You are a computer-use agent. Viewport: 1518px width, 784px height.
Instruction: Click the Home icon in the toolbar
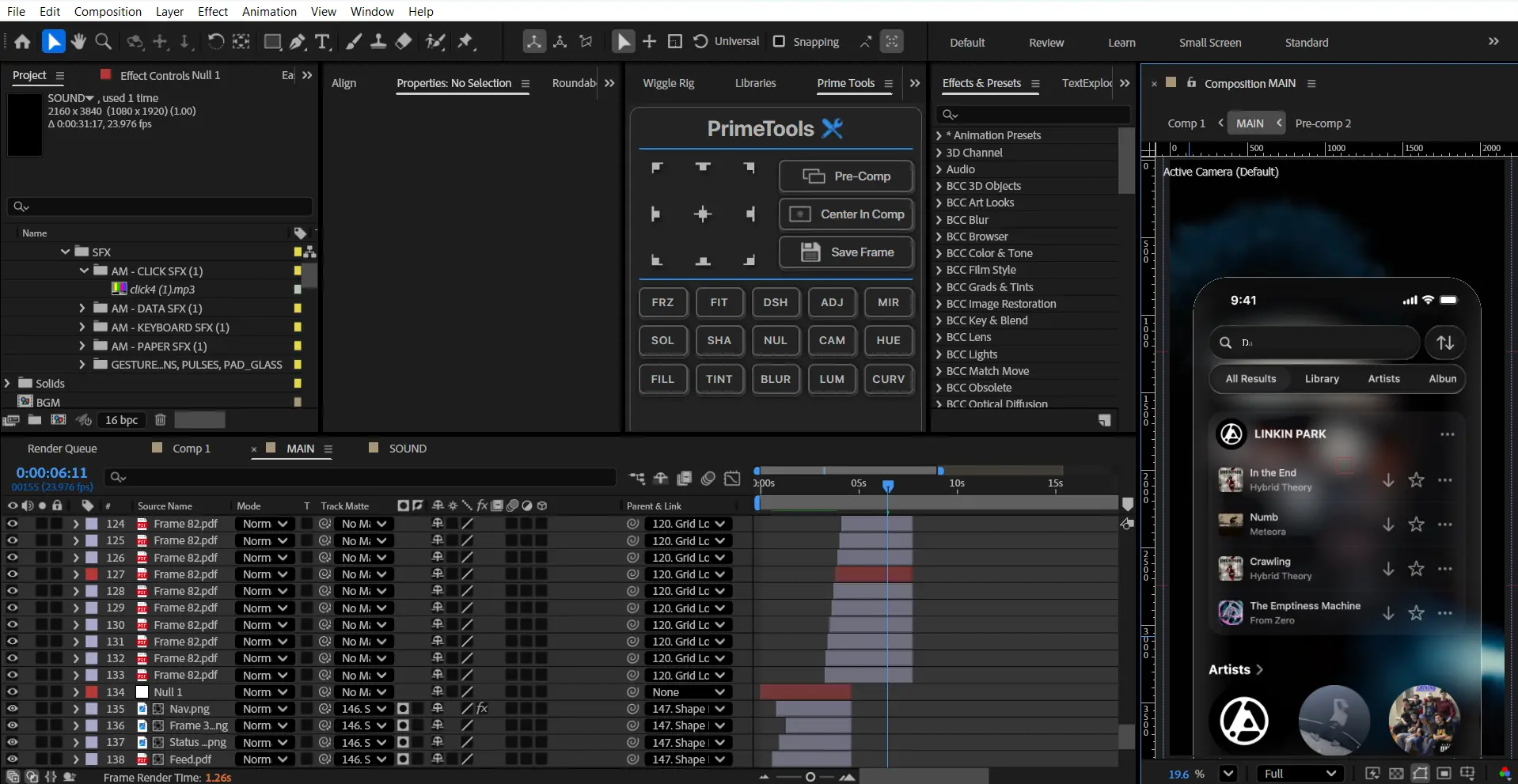(22, 41)
